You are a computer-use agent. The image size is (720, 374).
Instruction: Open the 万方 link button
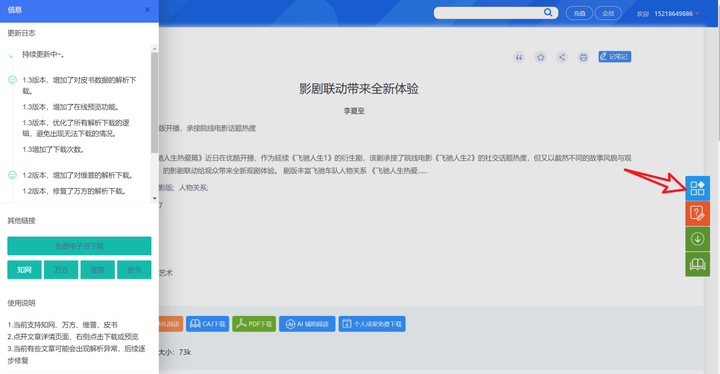(x=61, y=270)
